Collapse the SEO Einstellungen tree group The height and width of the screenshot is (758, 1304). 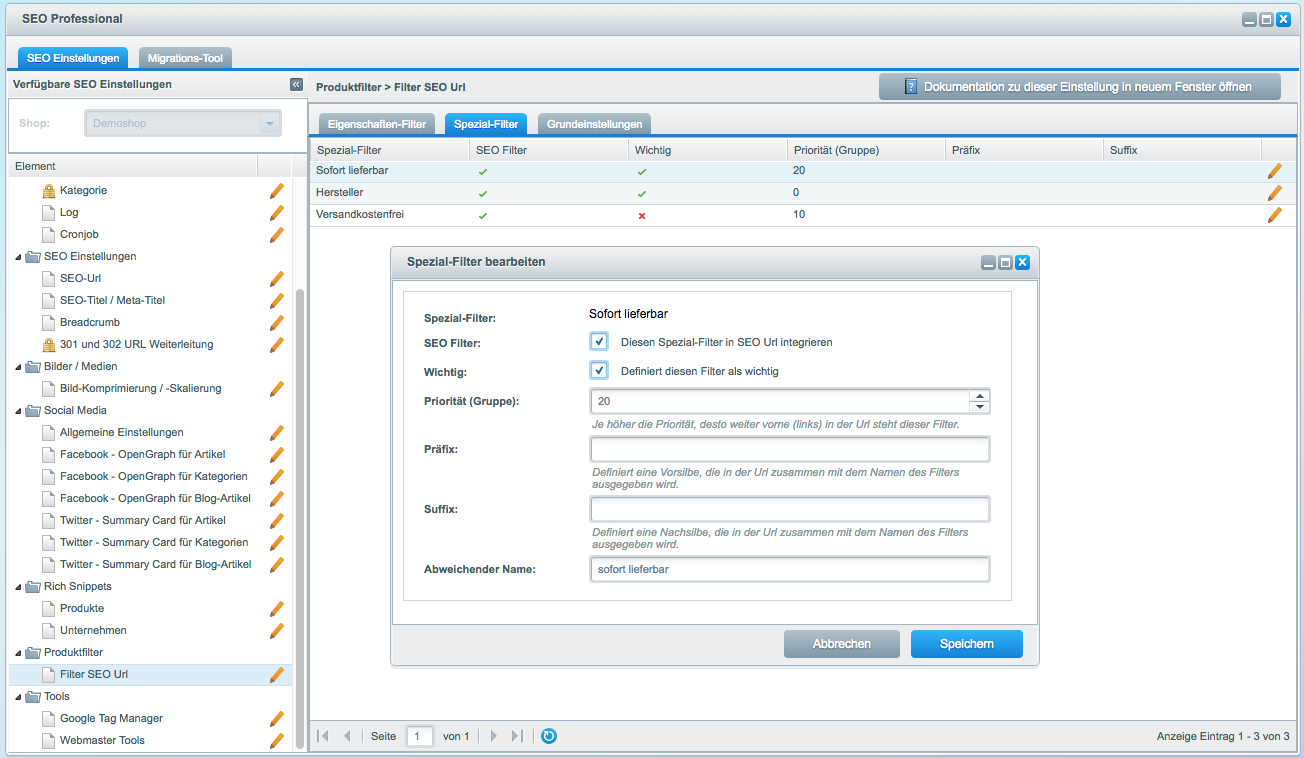tap(19, 257)
